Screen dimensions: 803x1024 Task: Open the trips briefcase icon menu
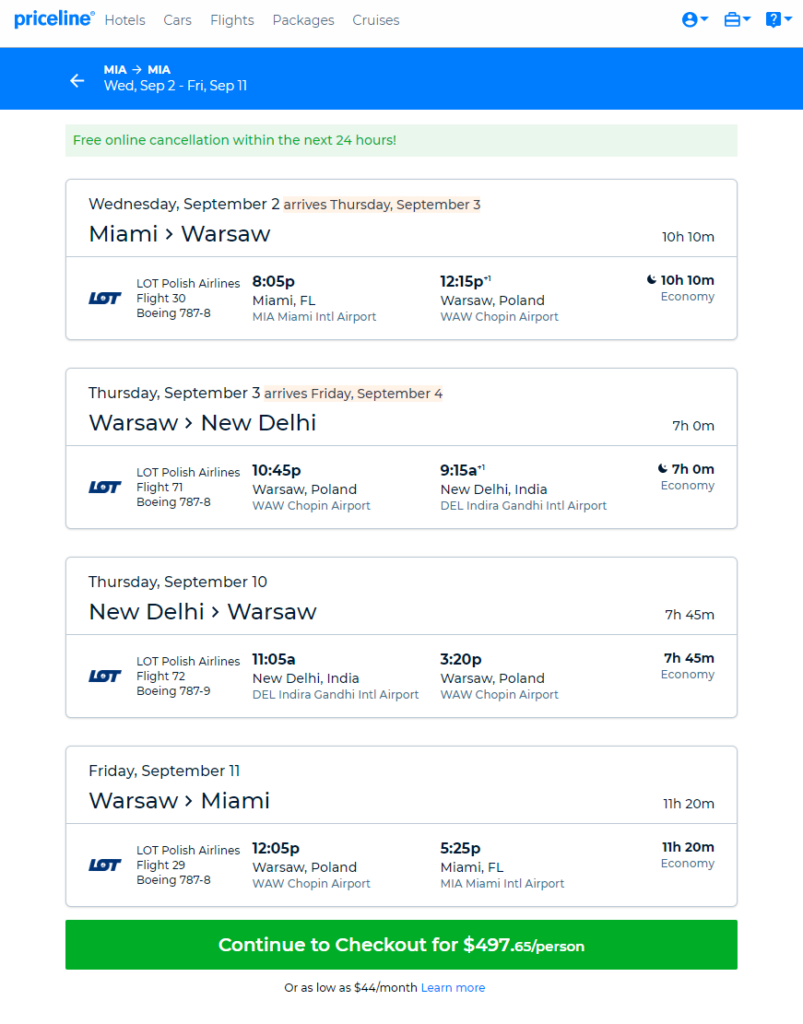pos(732,20)
